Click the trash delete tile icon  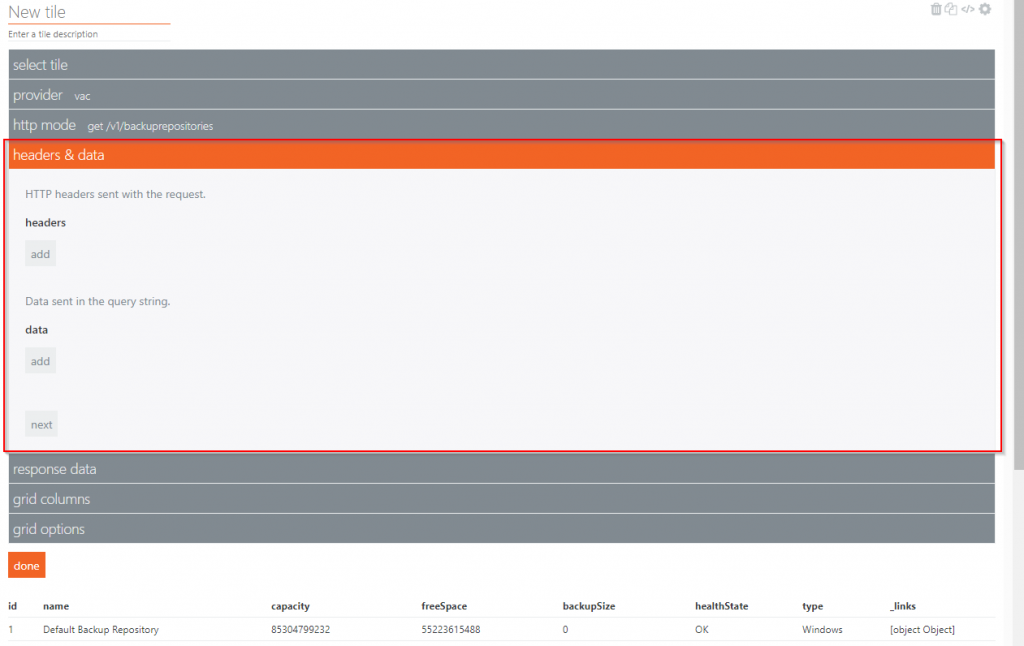(936, 9)
